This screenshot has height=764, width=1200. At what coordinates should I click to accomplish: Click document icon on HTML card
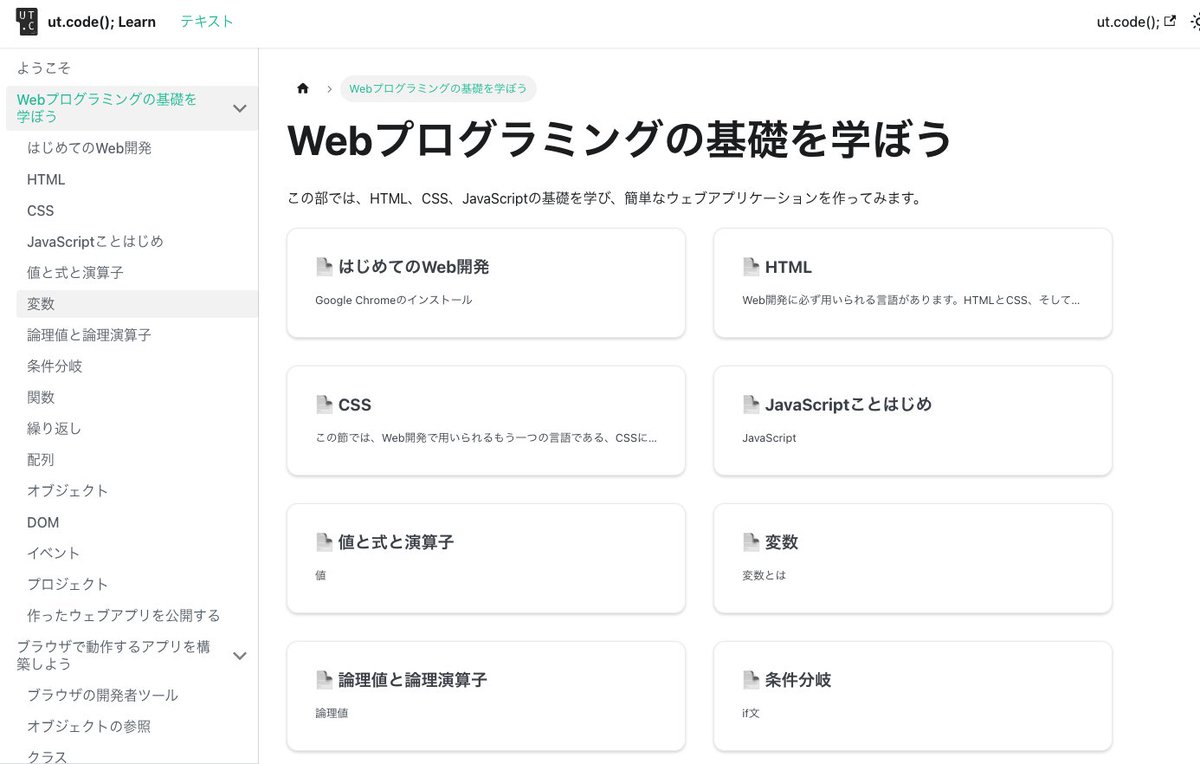[x=751, y=267]
